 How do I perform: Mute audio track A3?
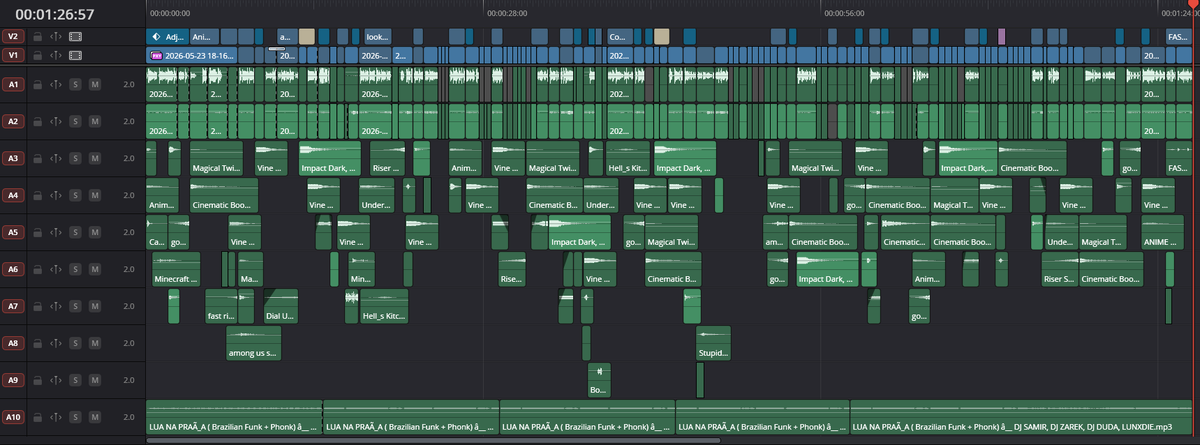tap(95, 159)
